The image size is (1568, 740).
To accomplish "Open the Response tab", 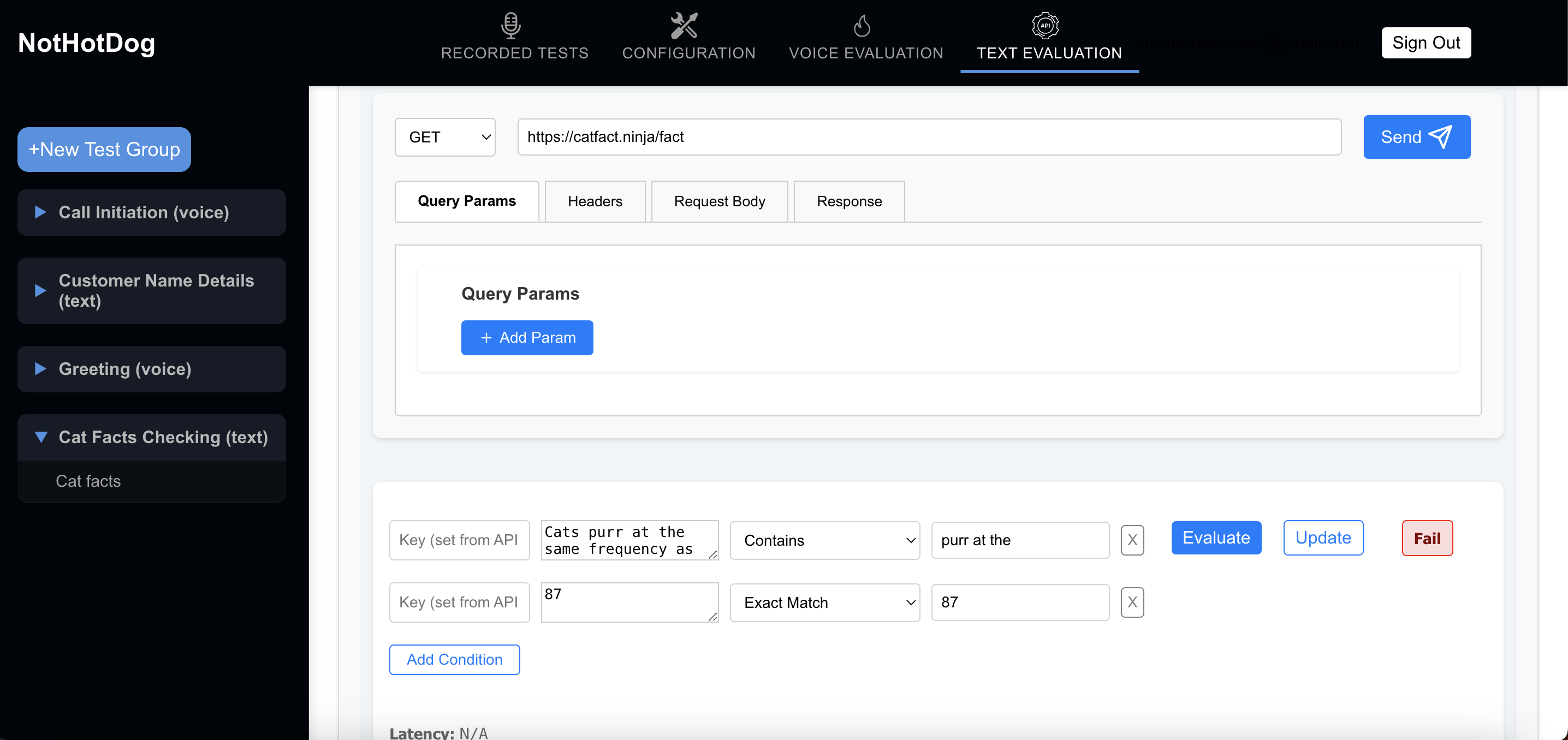I will tap(848, 201).
